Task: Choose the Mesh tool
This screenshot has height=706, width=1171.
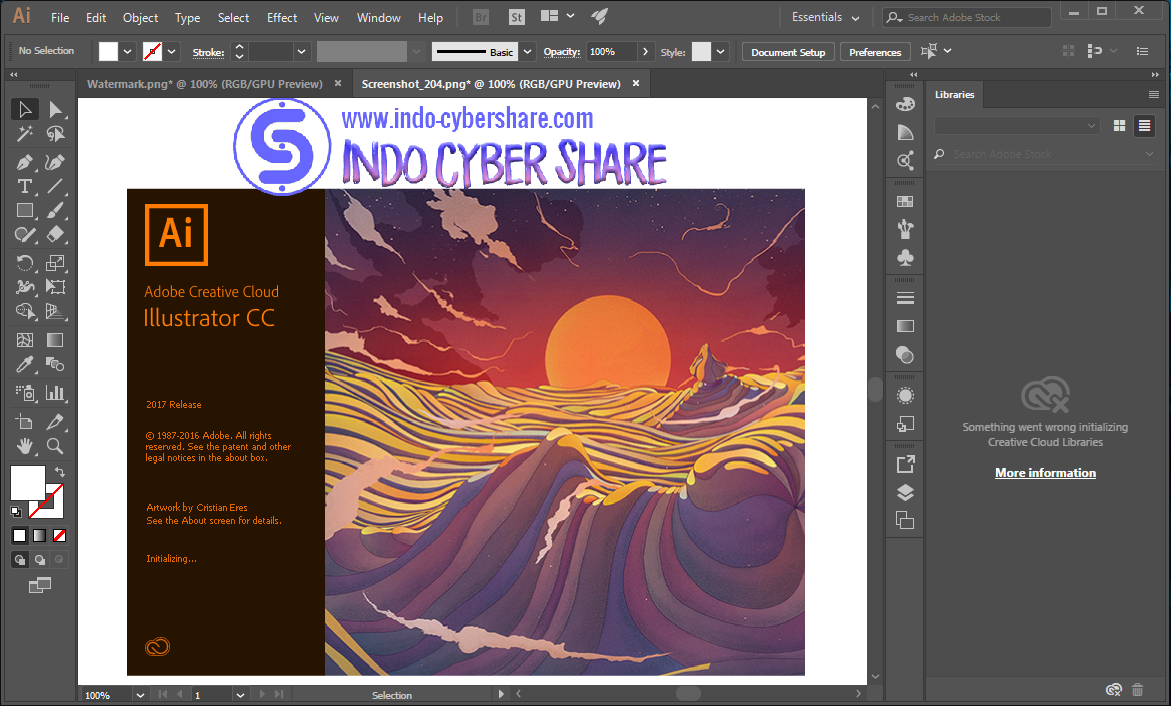Action: coord(25,340)
